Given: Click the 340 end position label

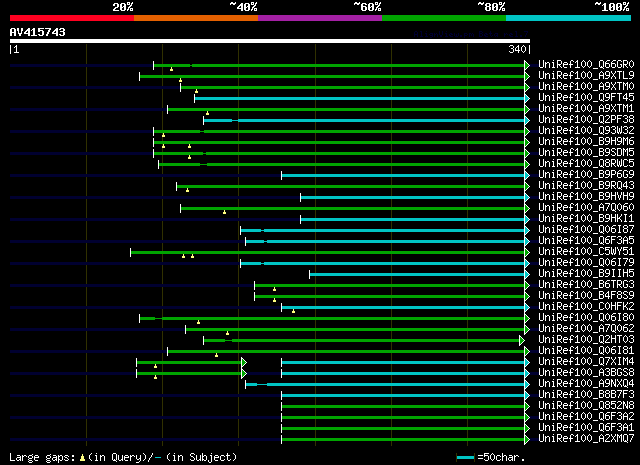Looking at the screenshot, I should pyautogui.click(x=518, y=49).
